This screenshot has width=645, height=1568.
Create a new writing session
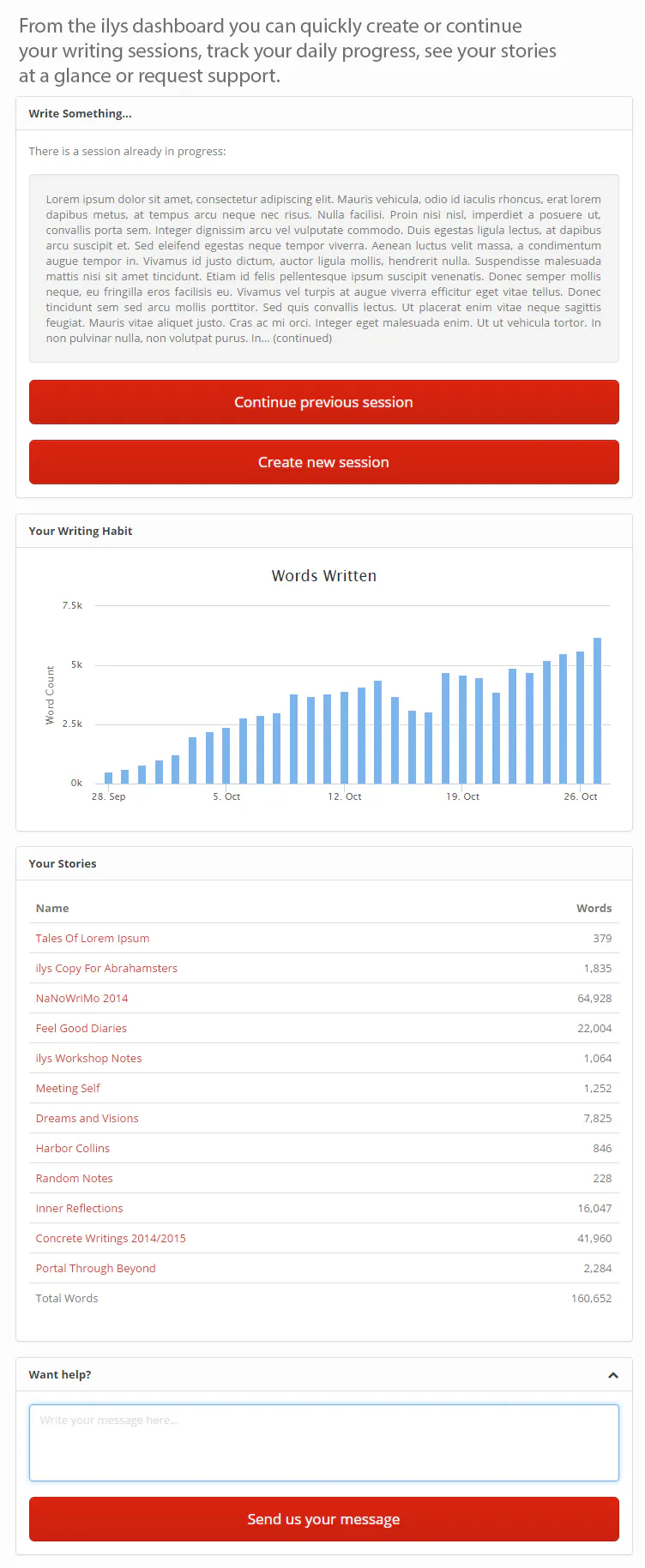click(x=324, y=462)
